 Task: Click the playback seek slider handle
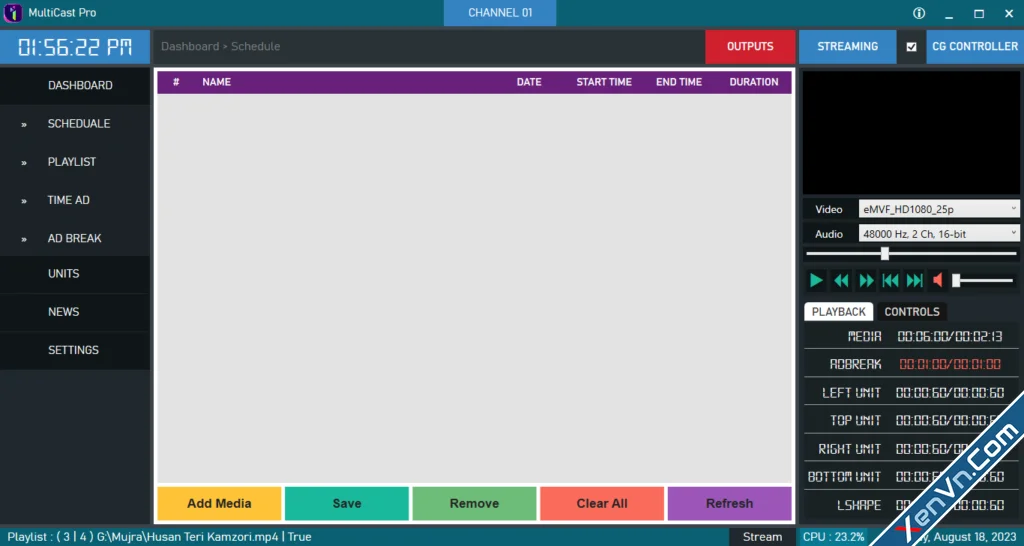click(x=885, y=253)
